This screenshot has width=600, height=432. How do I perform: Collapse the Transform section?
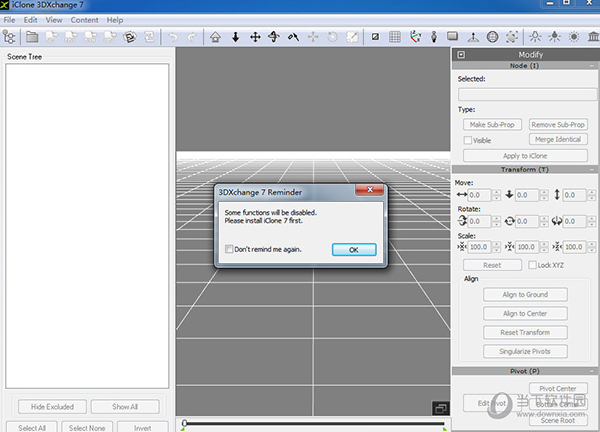[592, 169]
